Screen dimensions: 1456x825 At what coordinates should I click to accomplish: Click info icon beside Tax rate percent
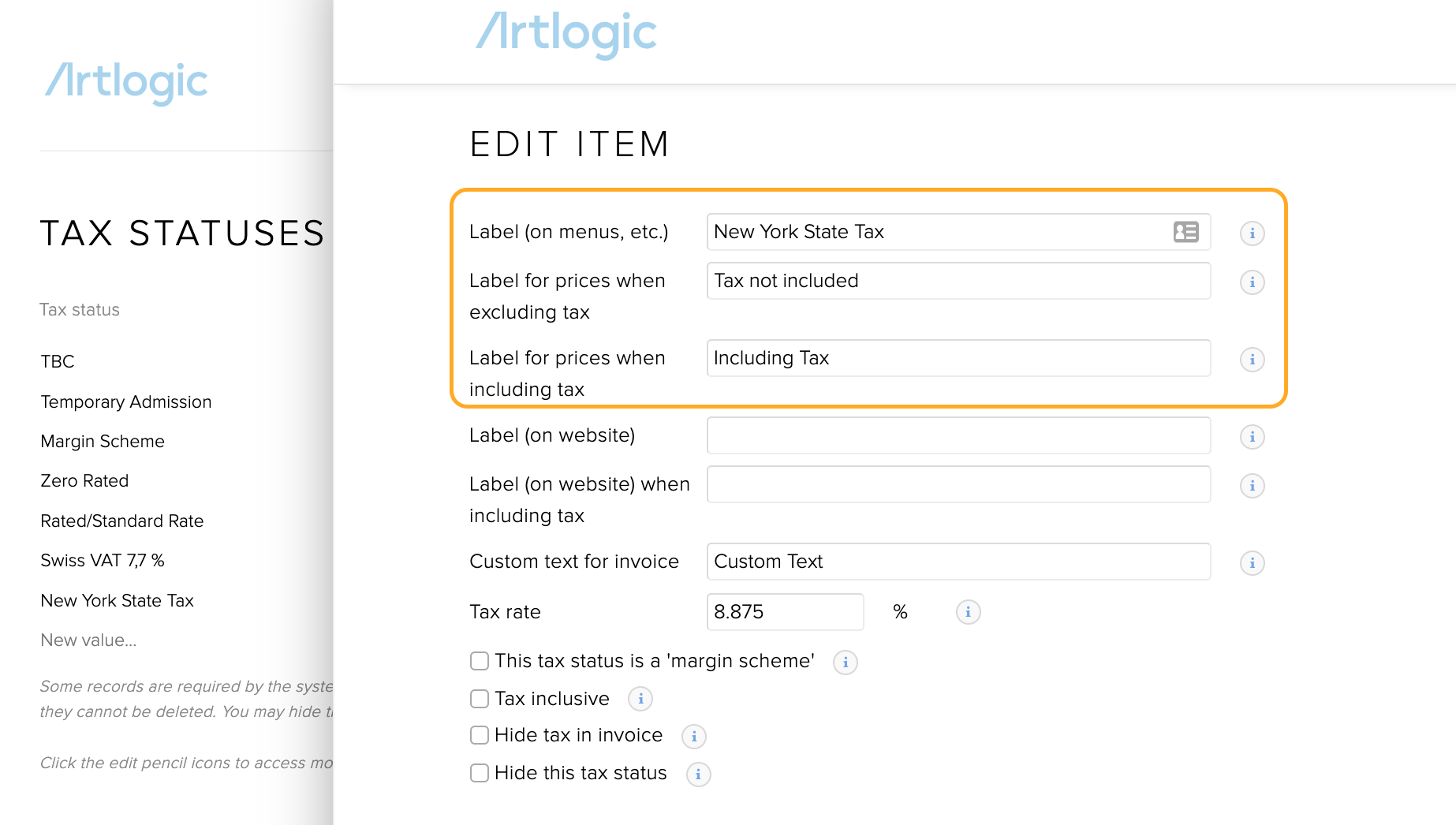(968, 612)
